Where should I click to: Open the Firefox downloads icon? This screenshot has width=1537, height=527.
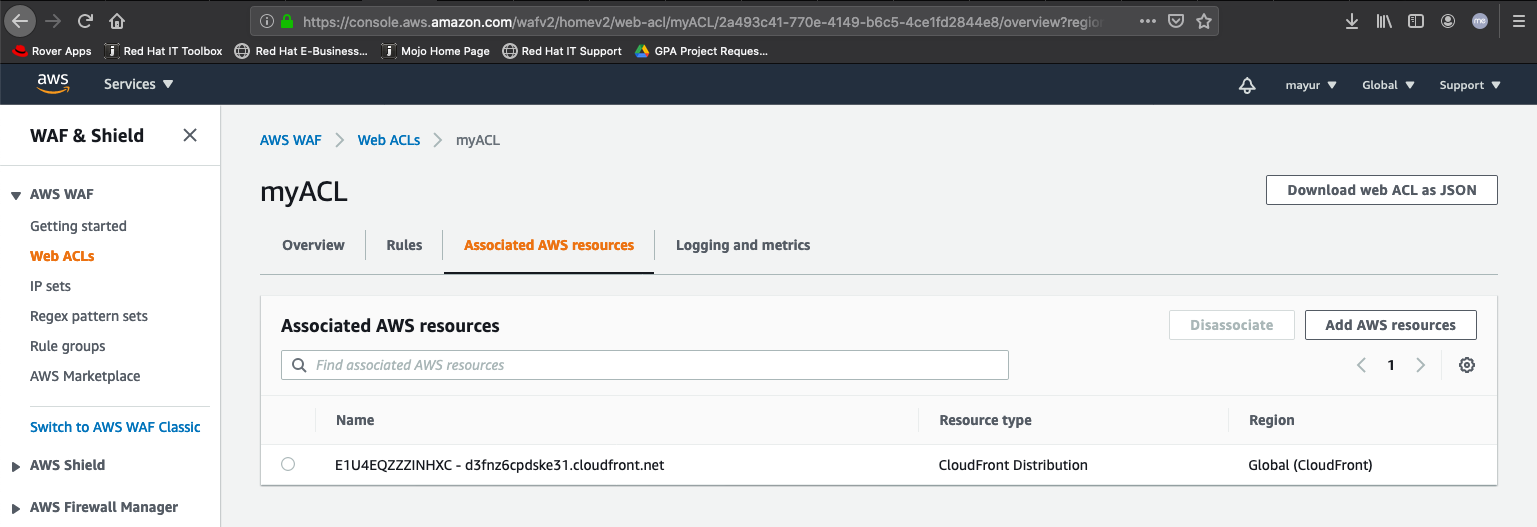1352,20
